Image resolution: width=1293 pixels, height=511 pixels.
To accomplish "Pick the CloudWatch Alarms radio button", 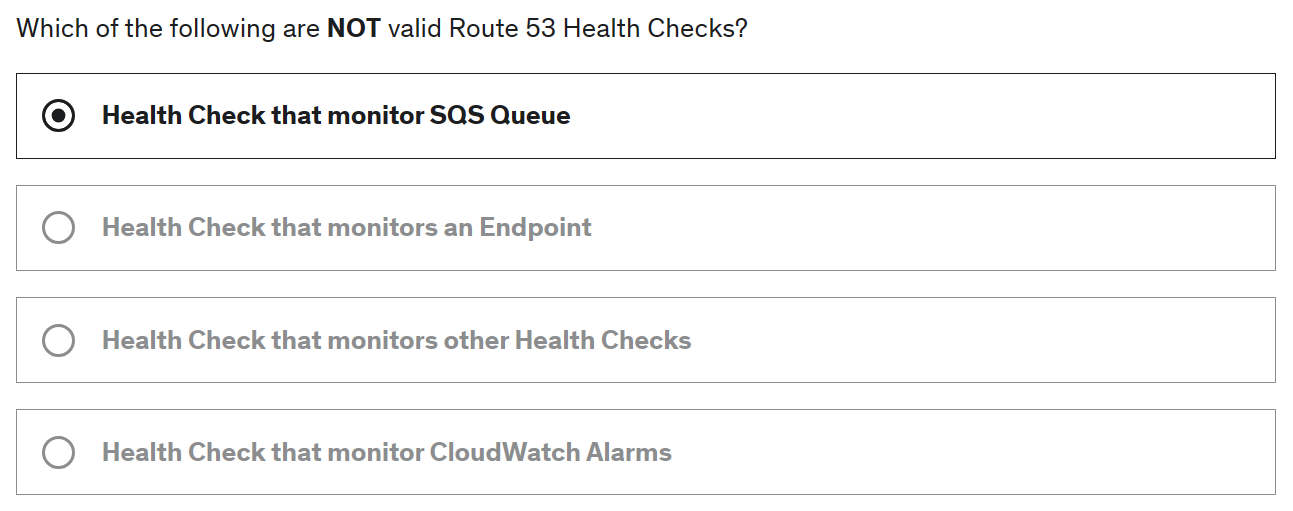I will 59,452.
